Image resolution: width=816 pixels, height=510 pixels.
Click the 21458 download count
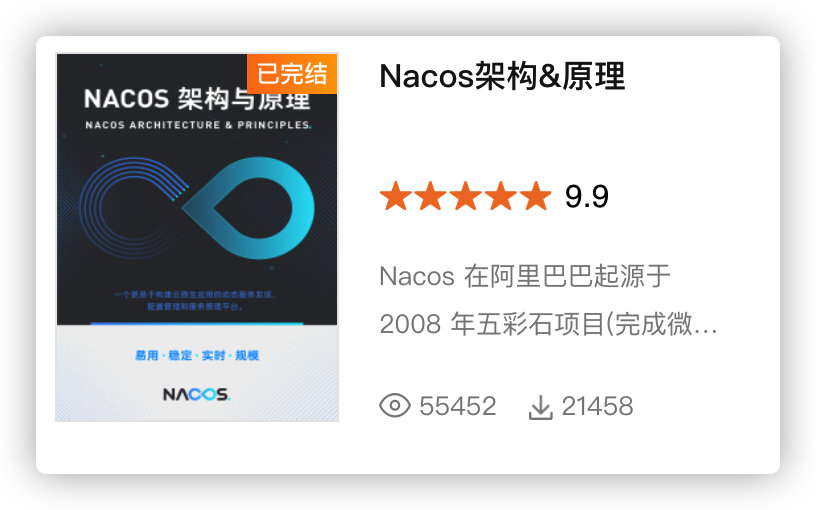click(597, 406)
